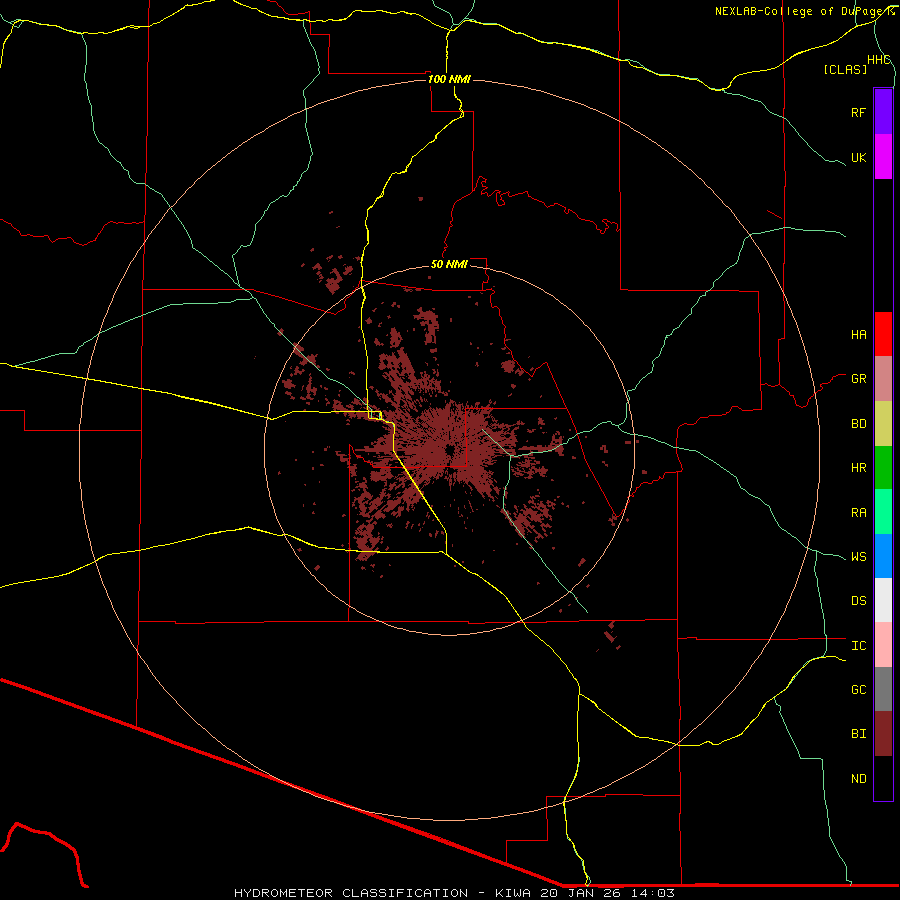Screen dimensions: 900x900
Task: Click the UK legend label
Action: coord(859,158)
